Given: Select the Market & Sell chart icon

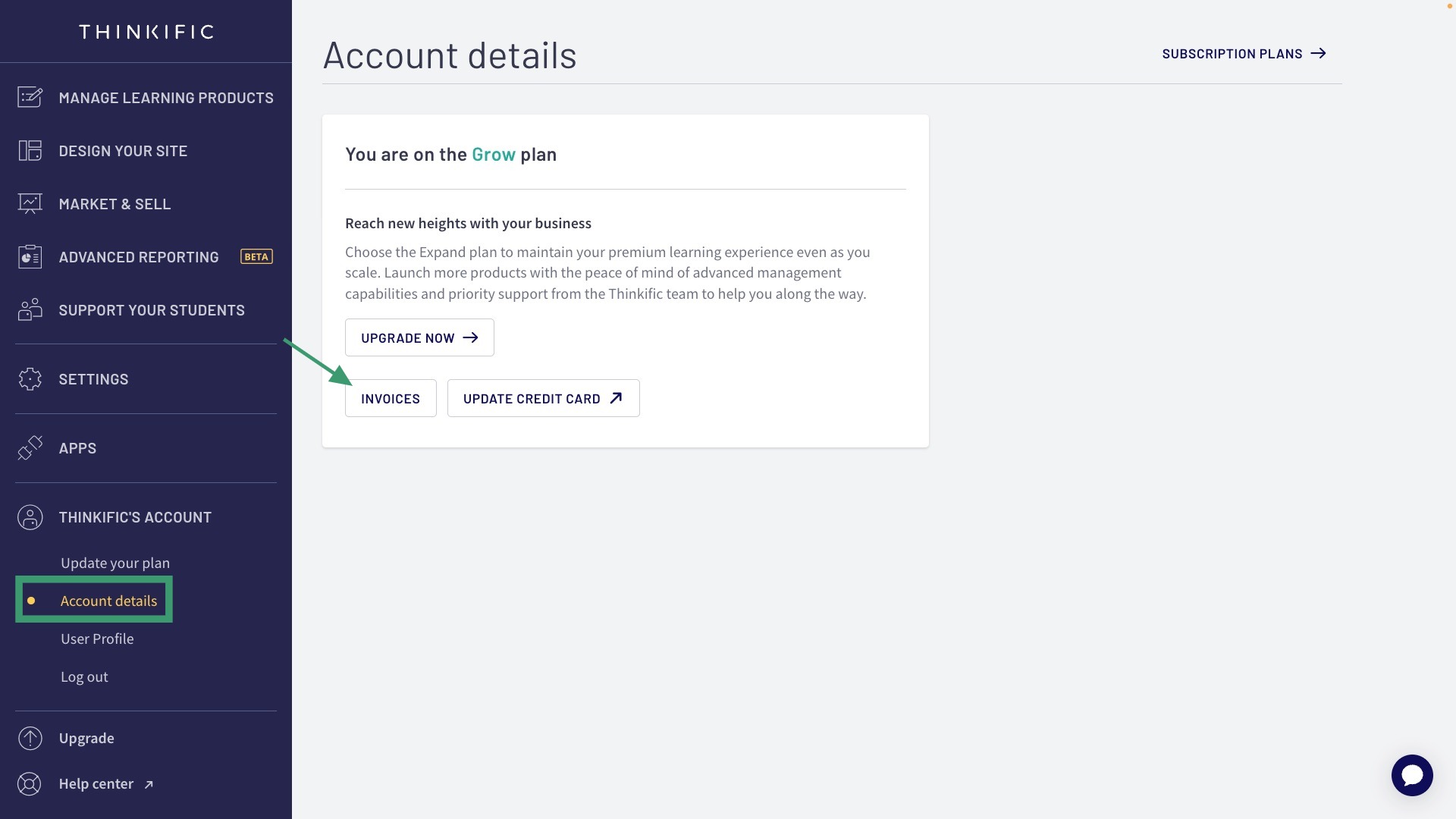Looking at the screenshot, I should coord(30,204).
